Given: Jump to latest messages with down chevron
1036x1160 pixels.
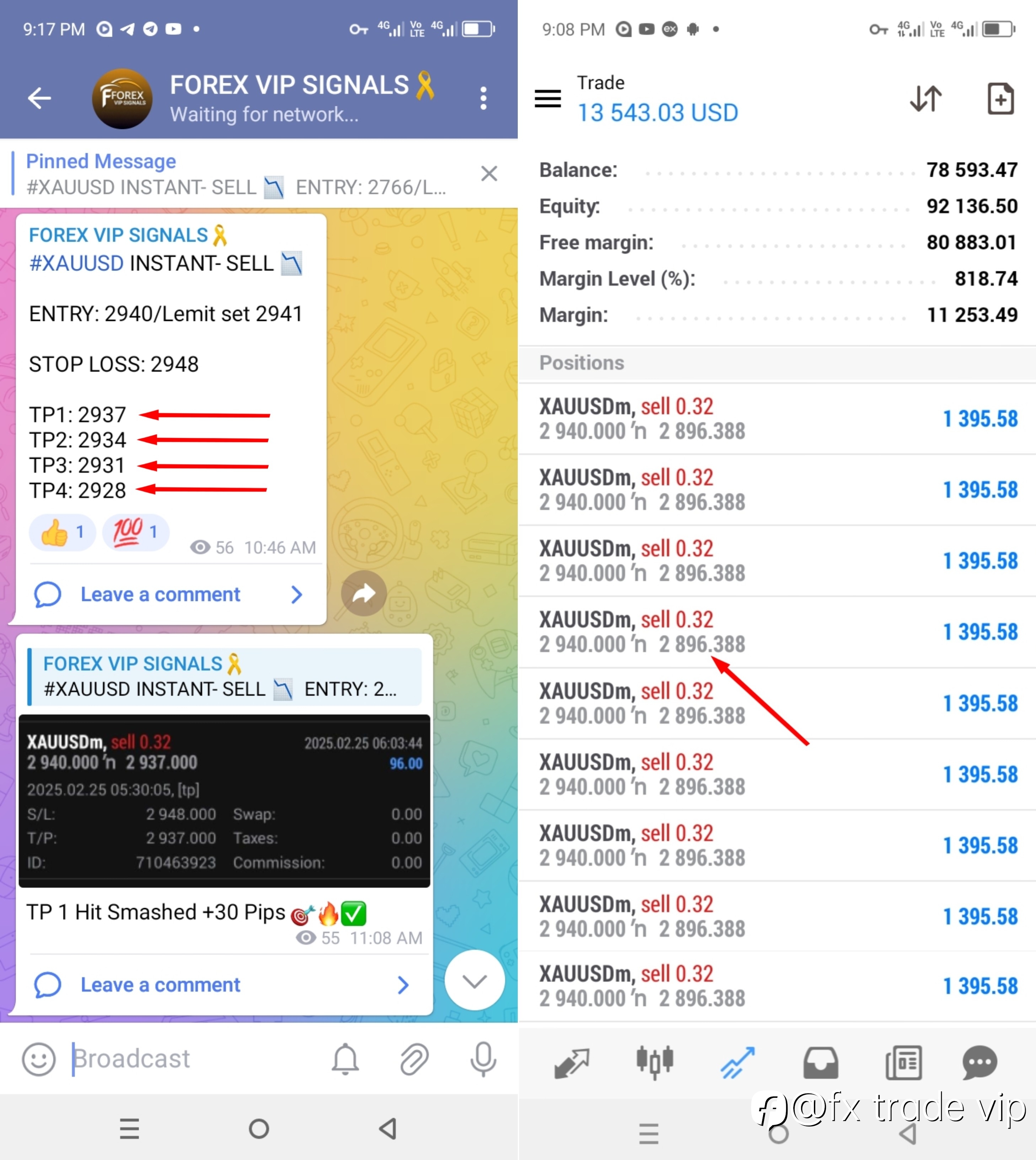Looking at the screenshot, I should pyautogui.click(x=474, y=981).
